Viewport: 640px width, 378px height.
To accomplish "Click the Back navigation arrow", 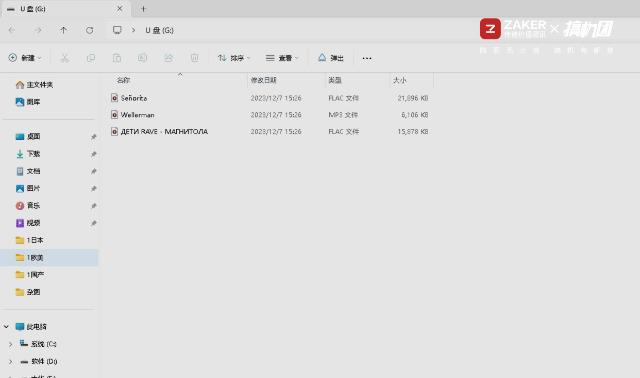I will pyautogui.click(x=12, y=30).
